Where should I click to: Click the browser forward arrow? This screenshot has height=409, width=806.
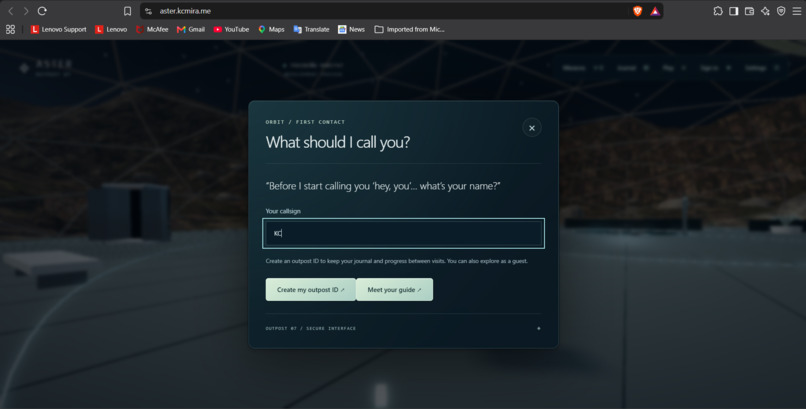click(26, 11)
